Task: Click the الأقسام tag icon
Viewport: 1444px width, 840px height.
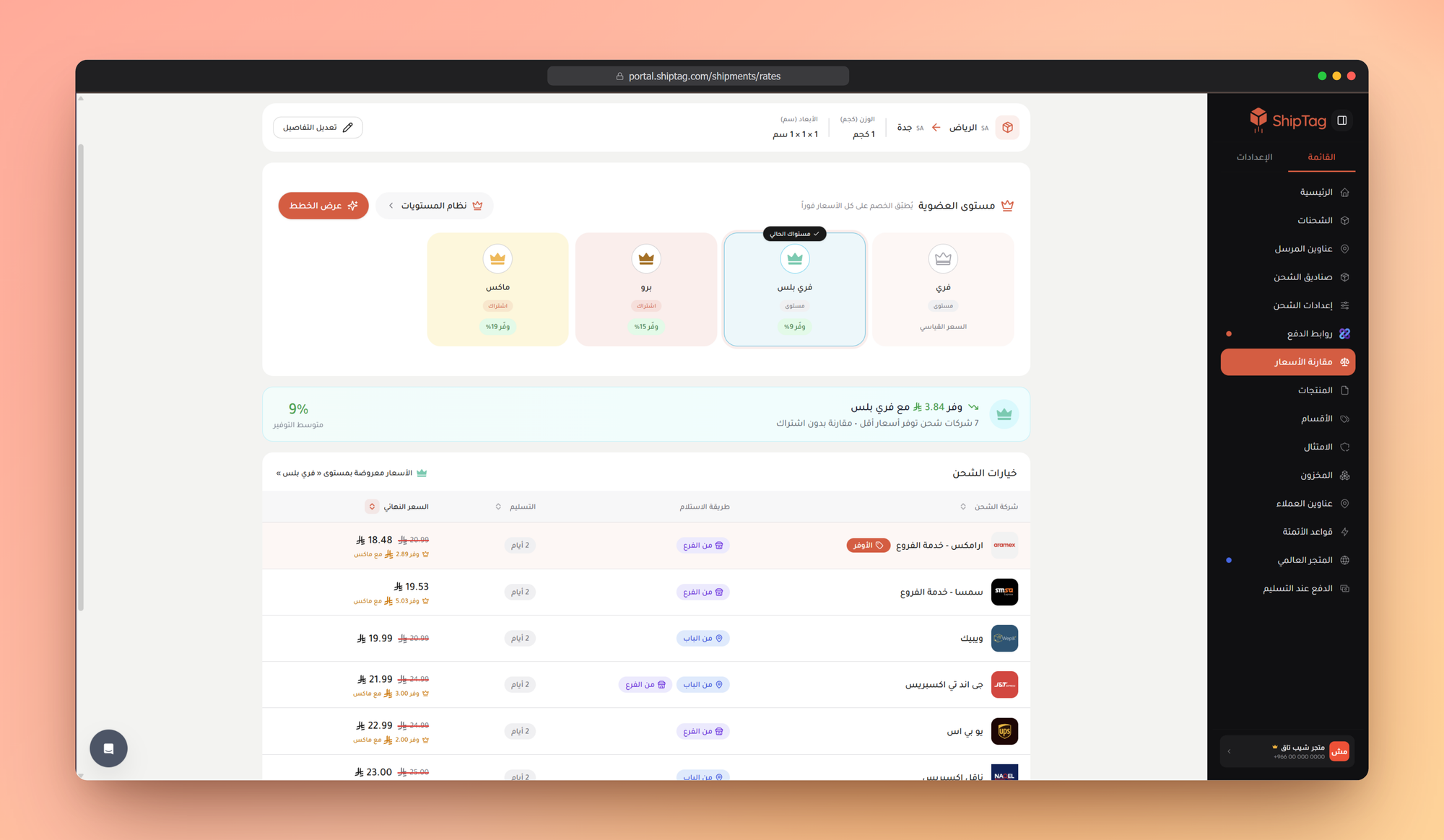Action: click(x=1344, y=419)
